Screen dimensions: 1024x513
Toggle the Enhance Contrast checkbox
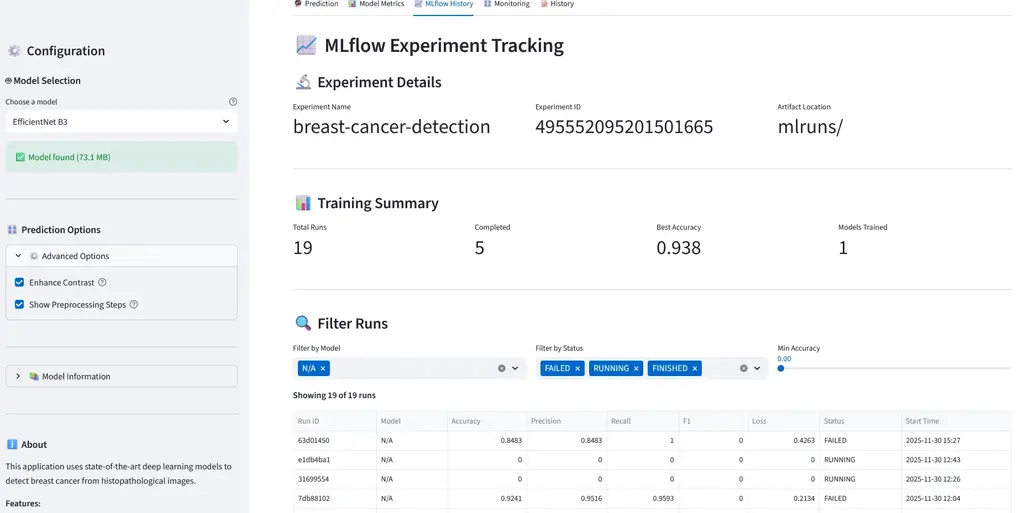click(x=20, y=283)
